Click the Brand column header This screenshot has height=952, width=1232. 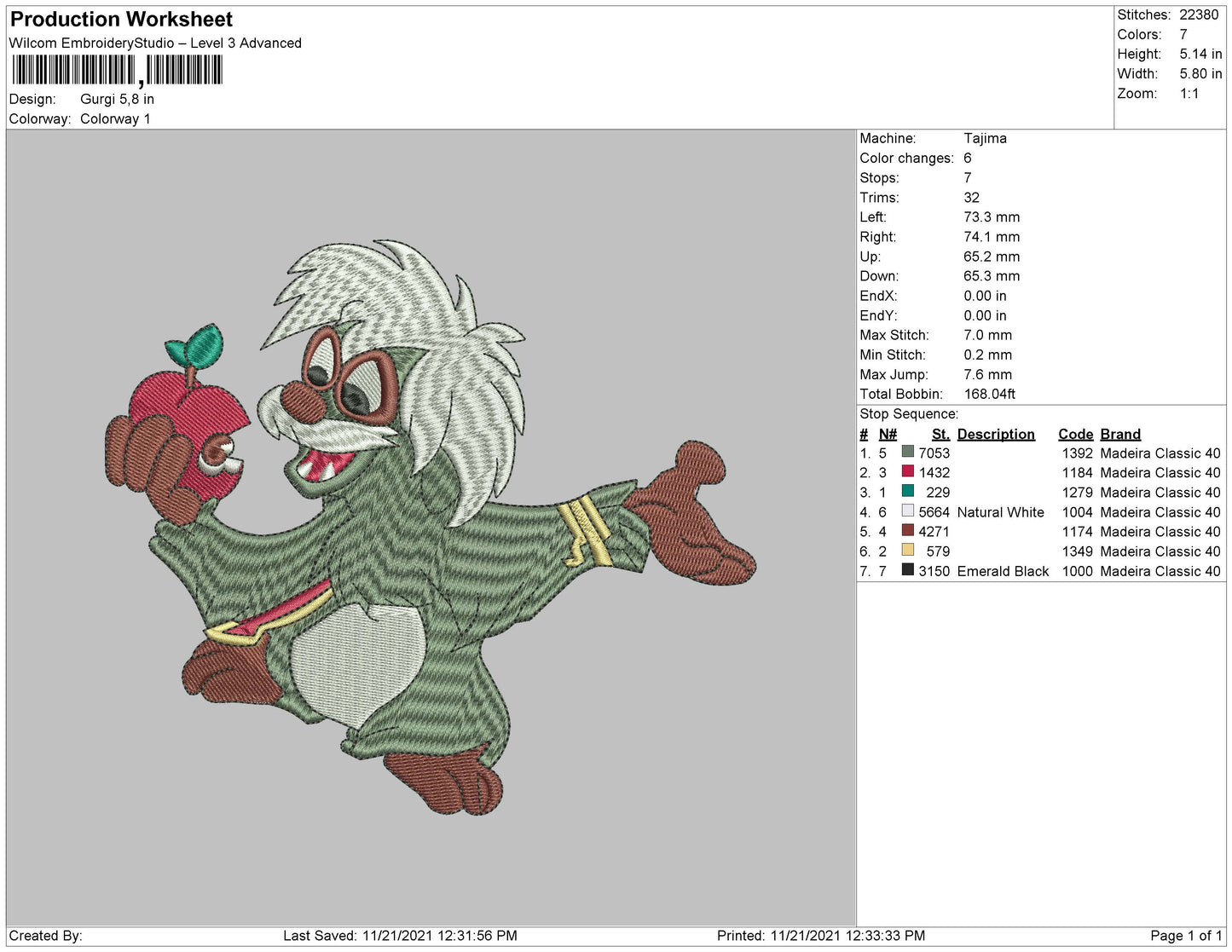tap(1120, 434)
